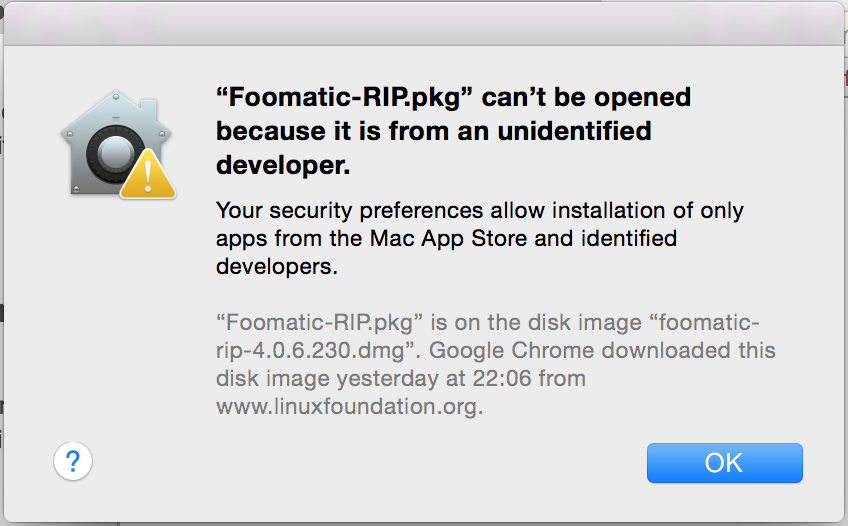Click the www.linuxfoundation.org source address
The image size is (848, 526).
[x=350, y=407]
